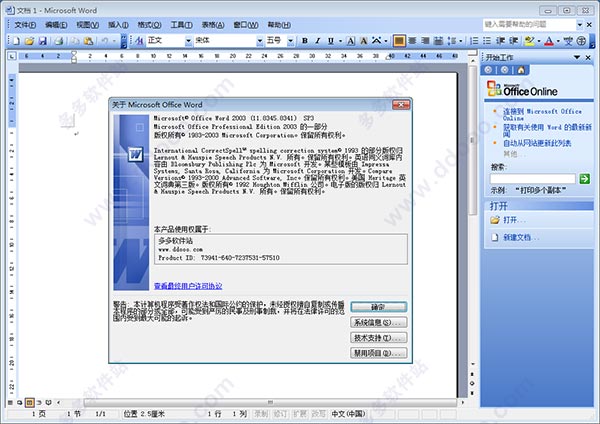Viewport: 600px width, 424px height.
Task: Click the enclosed characters icon
Action: point(582,41)
